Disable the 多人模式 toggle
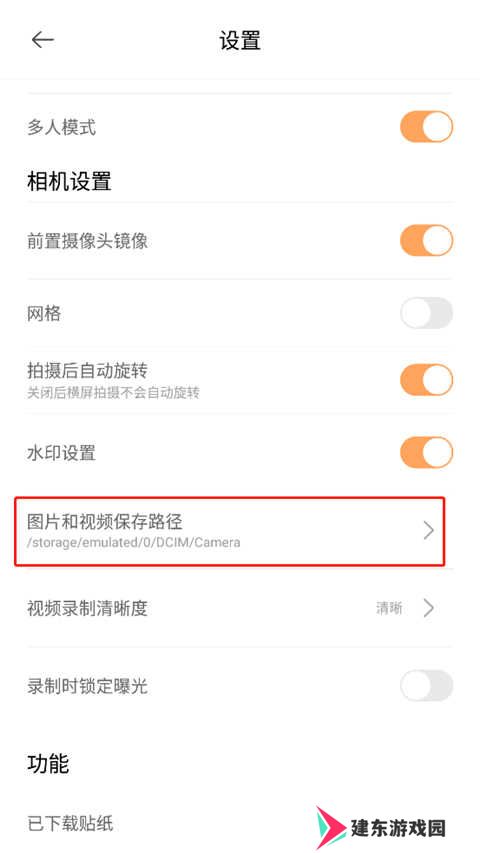 [x=427, y=127]
